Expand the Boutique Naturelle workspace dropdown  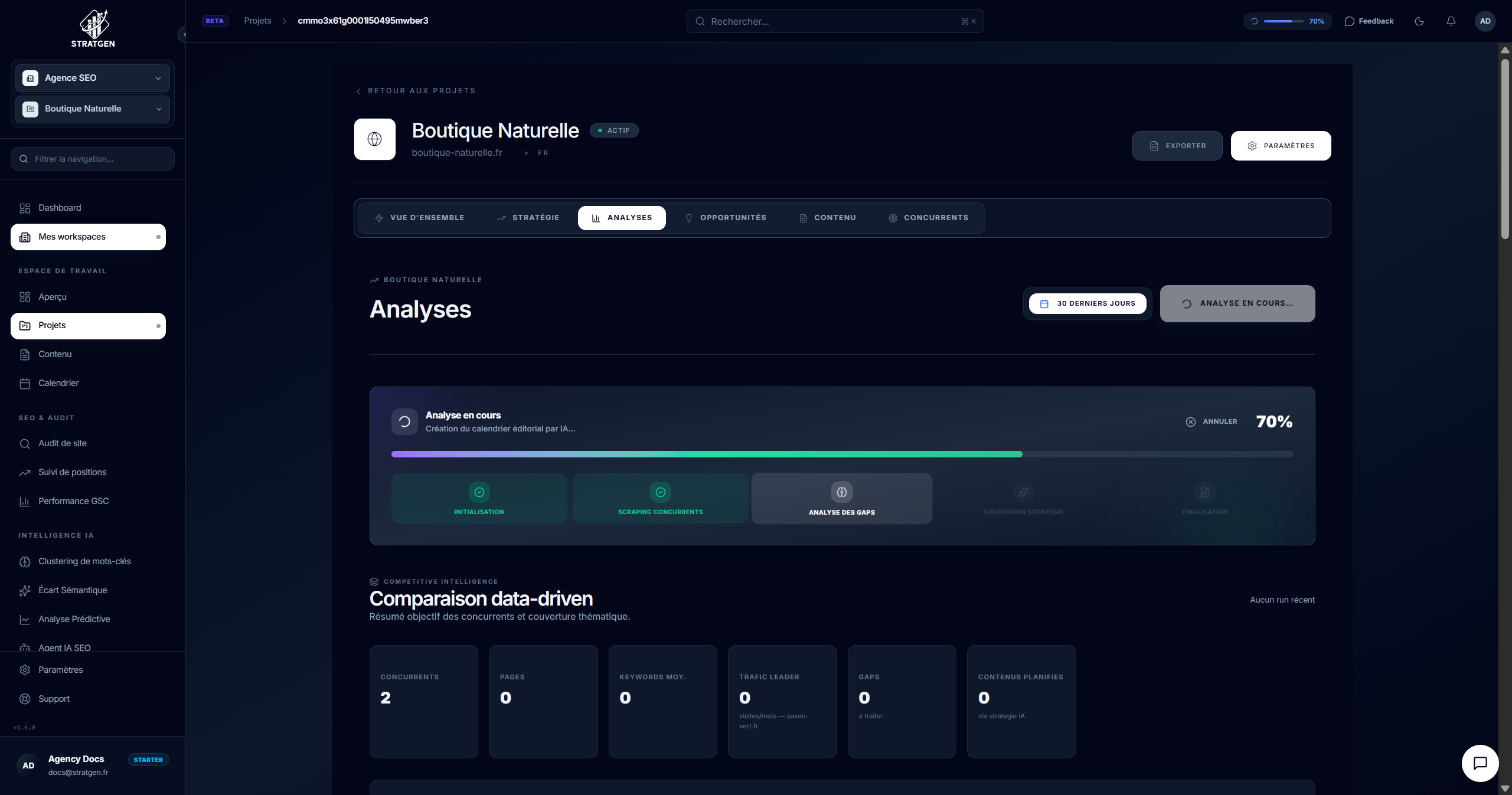click(93, 109)
